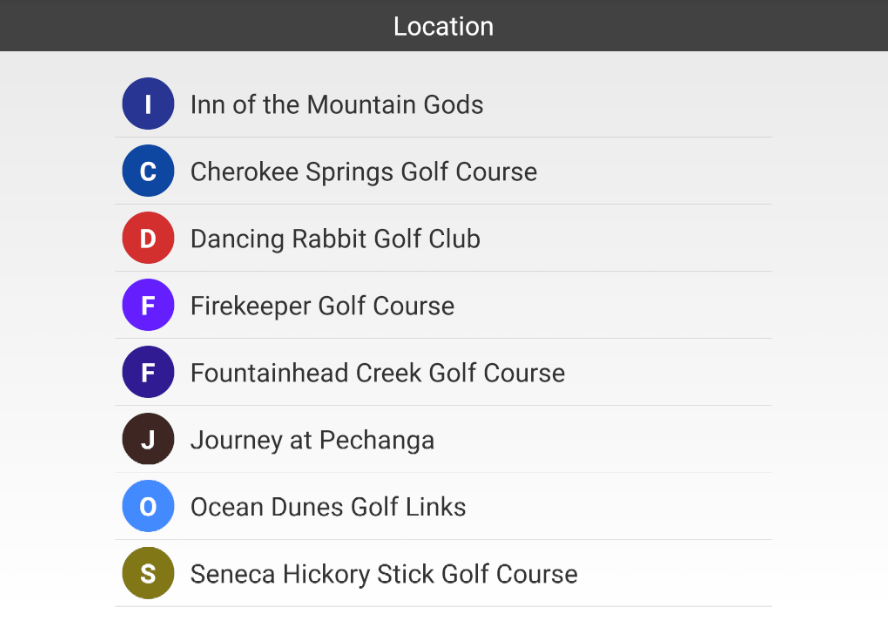
Task: Tap the dark indigo "F" Fountainhead icon
Action: (148, 372)
